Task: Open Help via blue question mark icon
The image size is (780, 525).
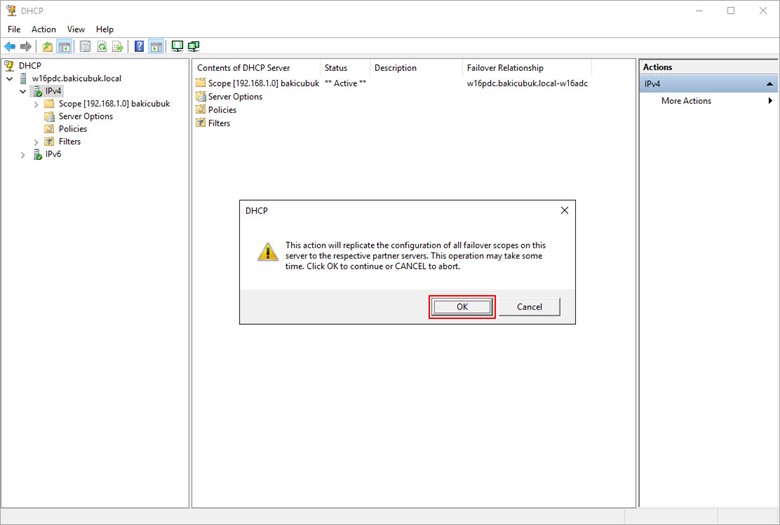Action: point(139,46)
